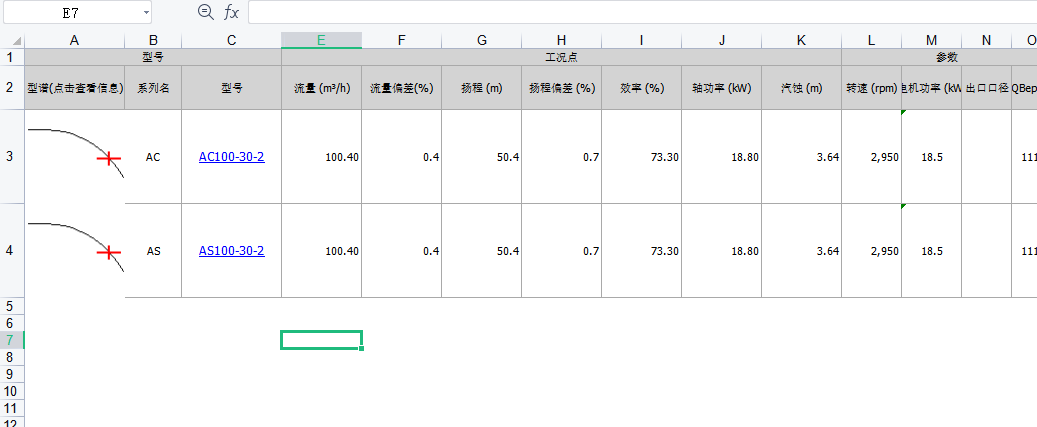Click the 轴功率 (kW) header cell

point(722,87)
